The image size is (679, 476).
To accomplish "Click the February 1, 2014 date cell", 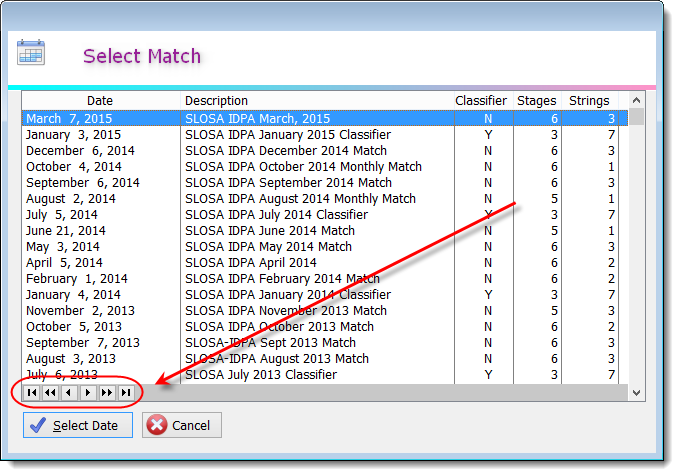I will tap(77, 279).
